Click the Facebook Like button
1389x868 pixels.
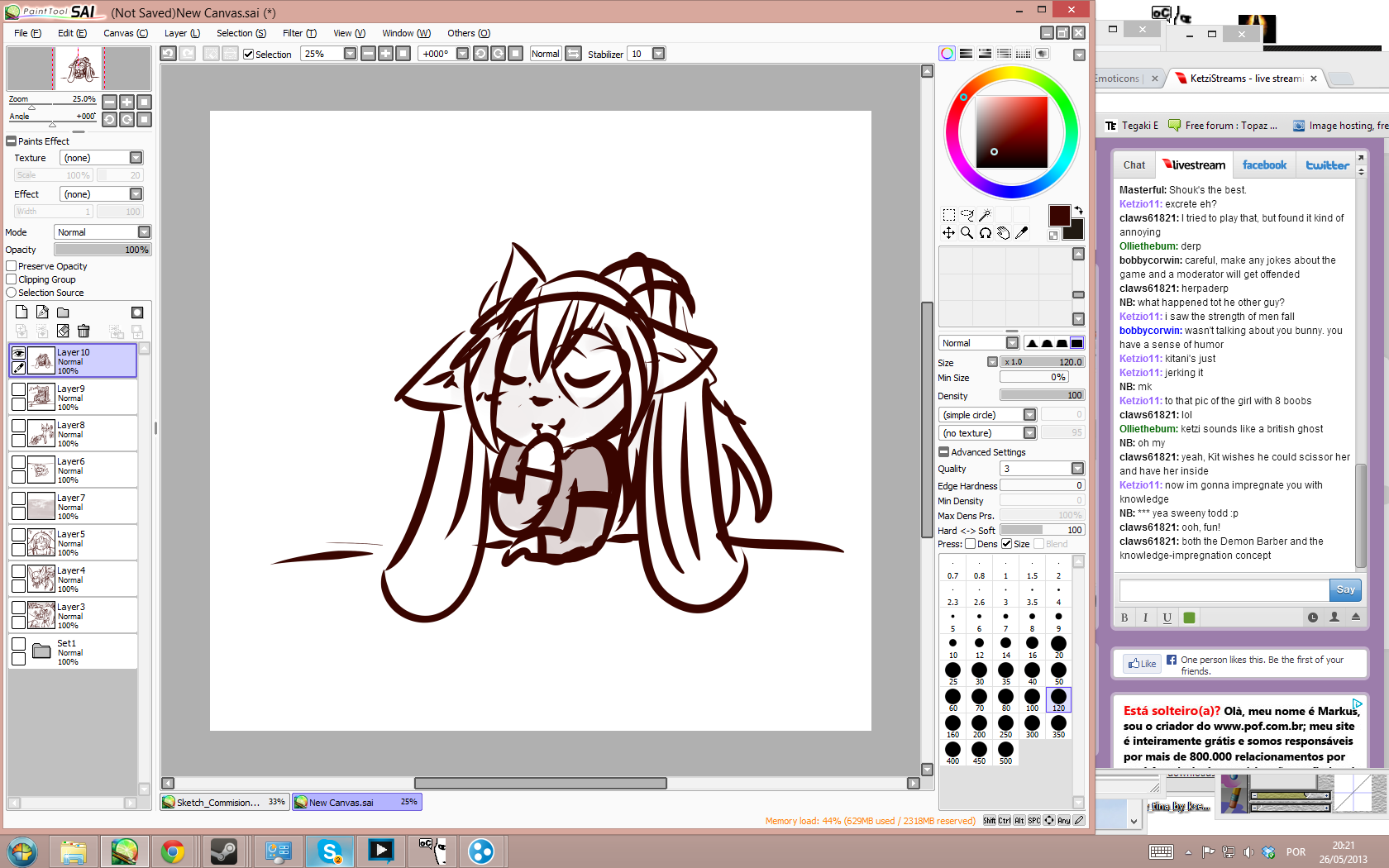click(1143, 664)
